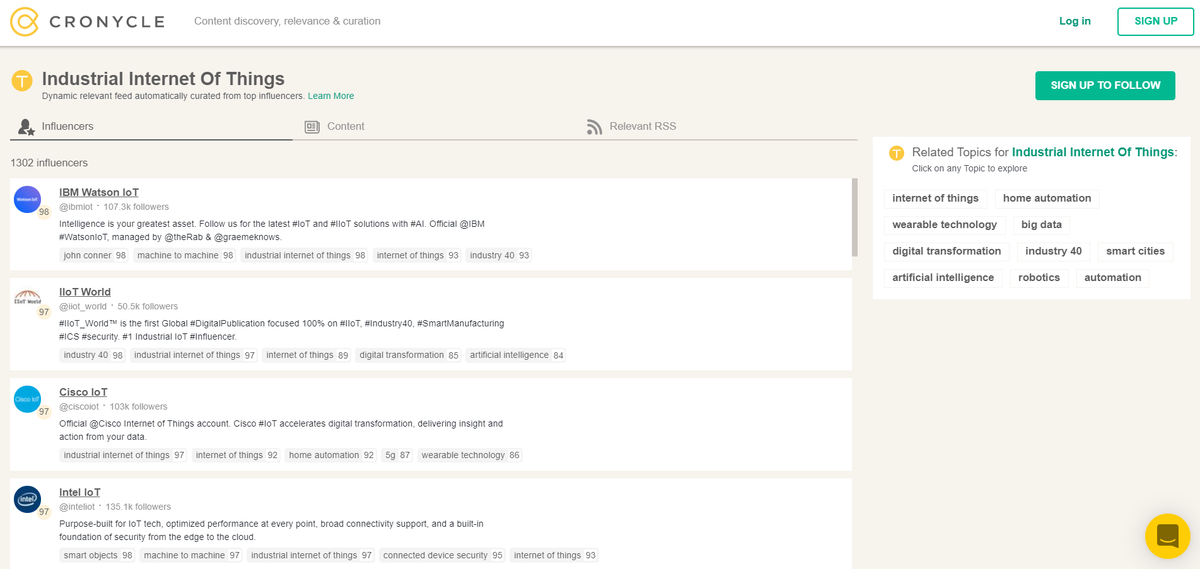Click IIoT World's industry 40 tag
Viewport: 1200px width, 569px height.
(x=93, y=356)
